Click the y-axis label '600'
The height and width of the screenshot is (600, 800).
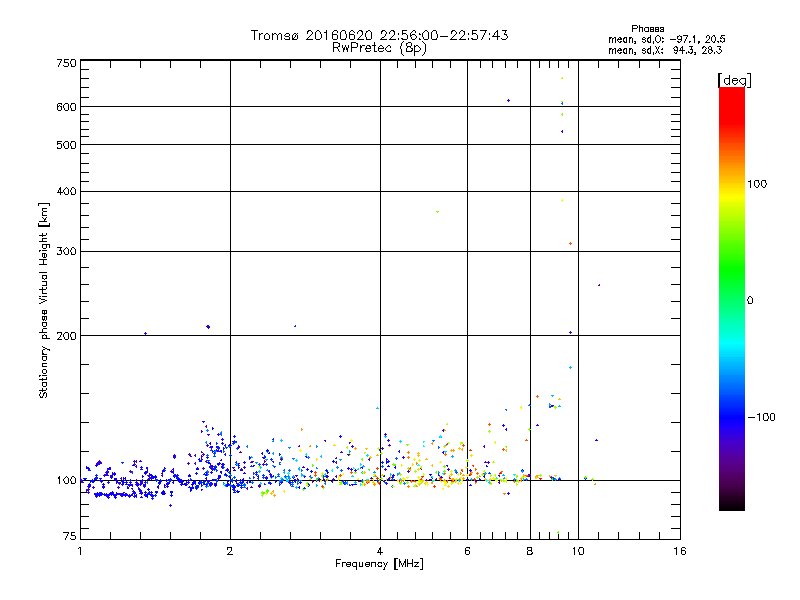pos(66,107)
